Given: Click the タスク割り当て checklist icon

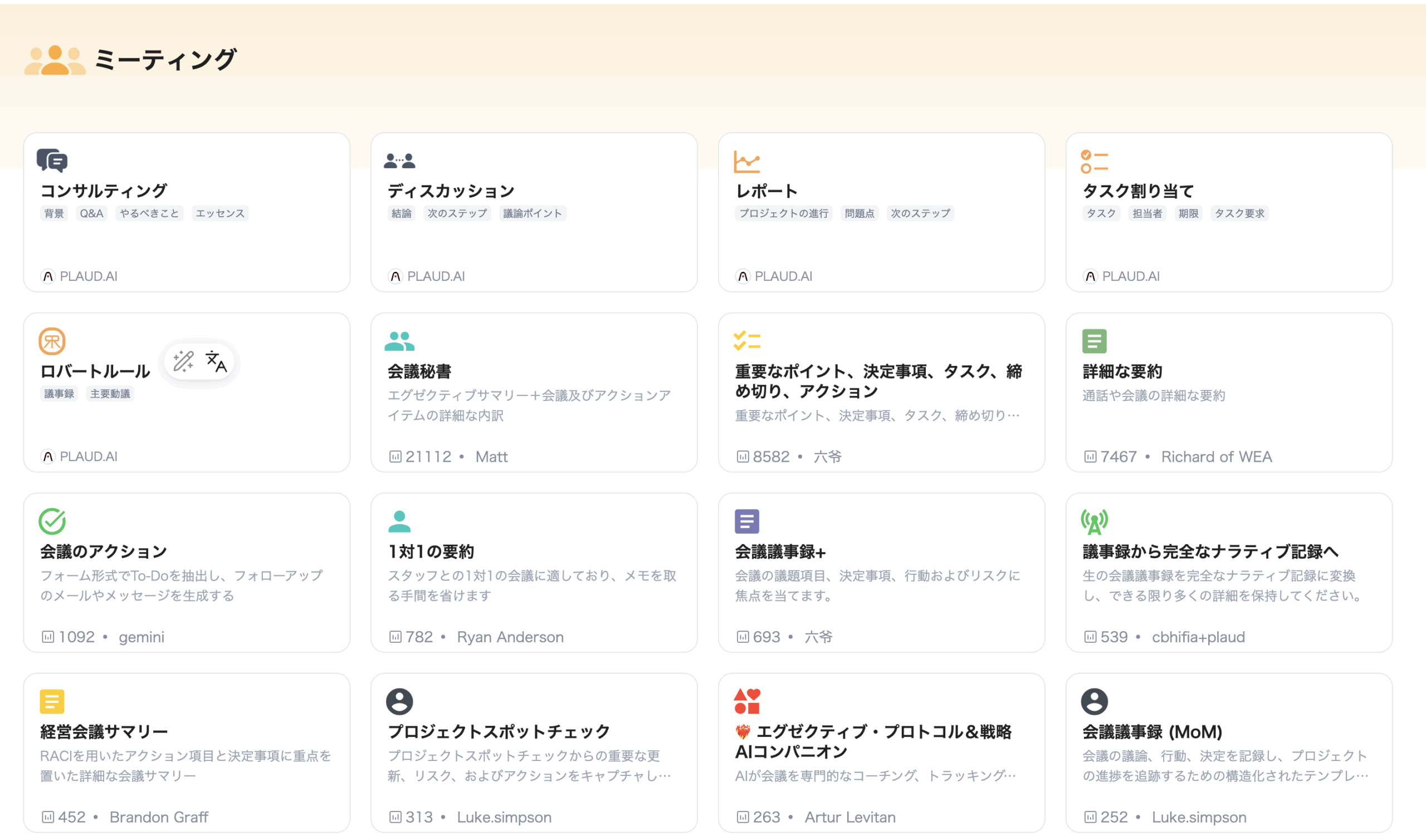Looking at the screenshot, I should 1095,162.
